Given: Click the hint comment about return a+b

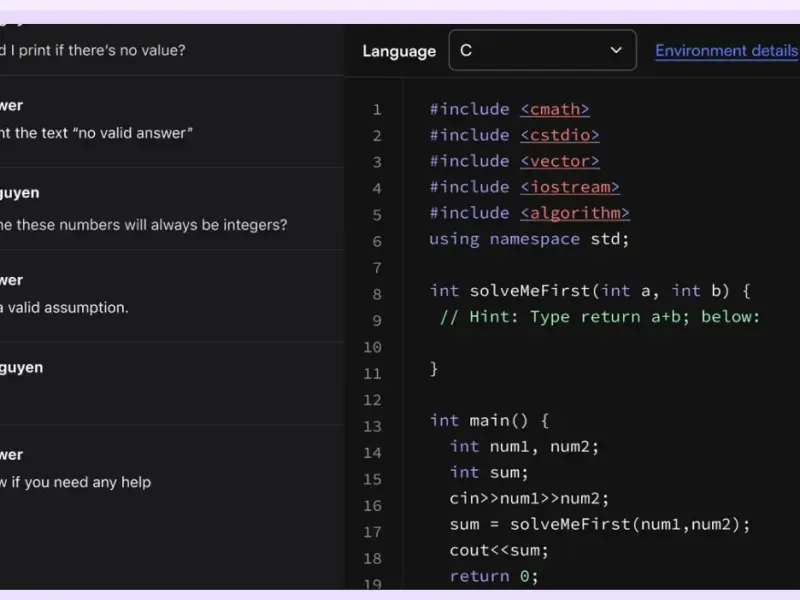Looking at the screenshot, I should coord(600,317).
